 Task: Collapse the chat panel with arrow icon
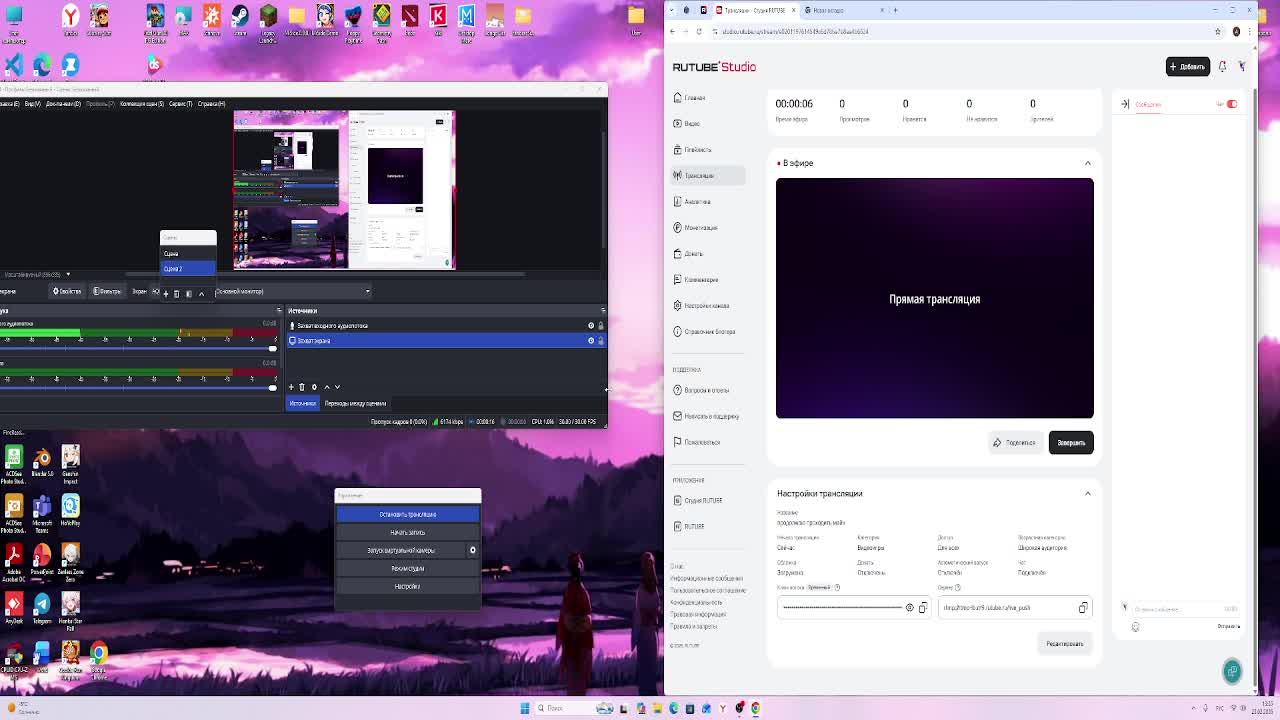coord(1125,104)
